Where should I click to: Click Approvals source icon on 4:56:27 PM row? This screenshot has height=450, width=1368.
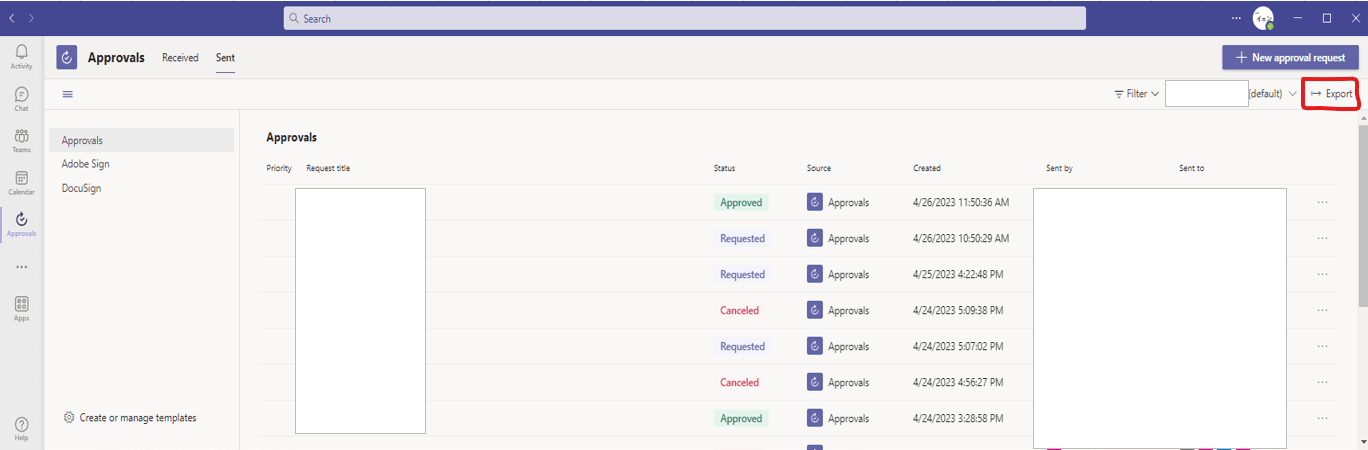coord(815,382)
